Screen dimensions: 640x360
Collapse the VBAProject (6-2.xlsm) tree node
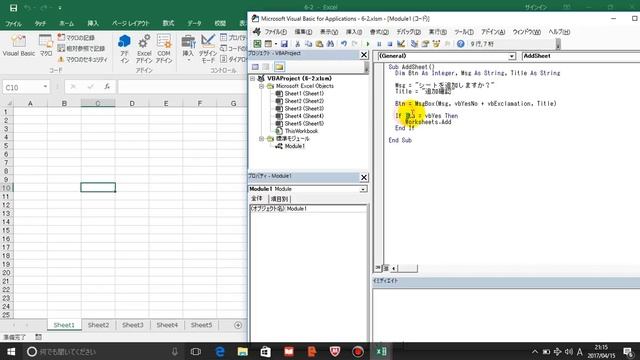[x=252, y=78]
